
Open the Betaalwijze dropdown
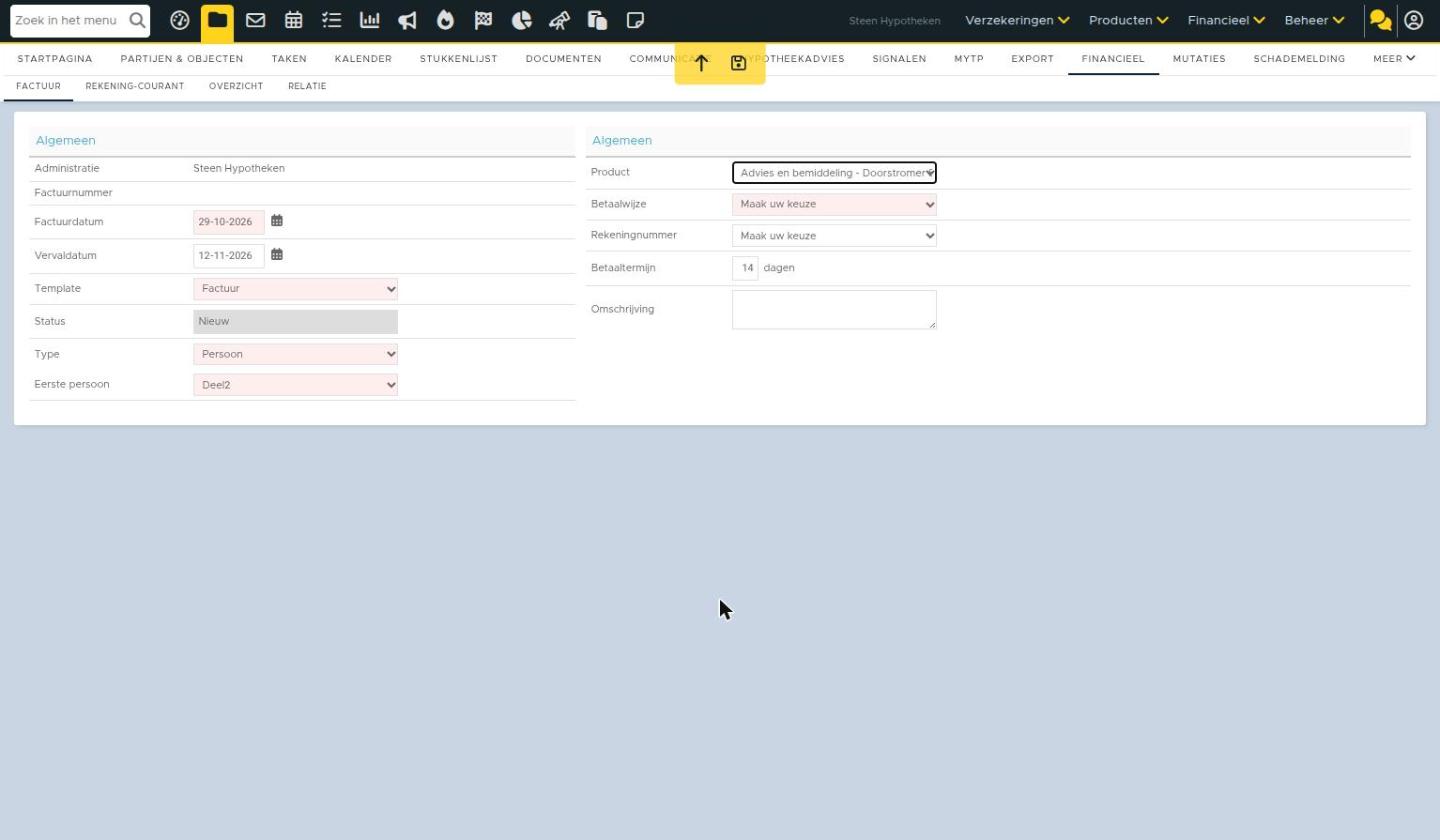click(x=834, y=204)
